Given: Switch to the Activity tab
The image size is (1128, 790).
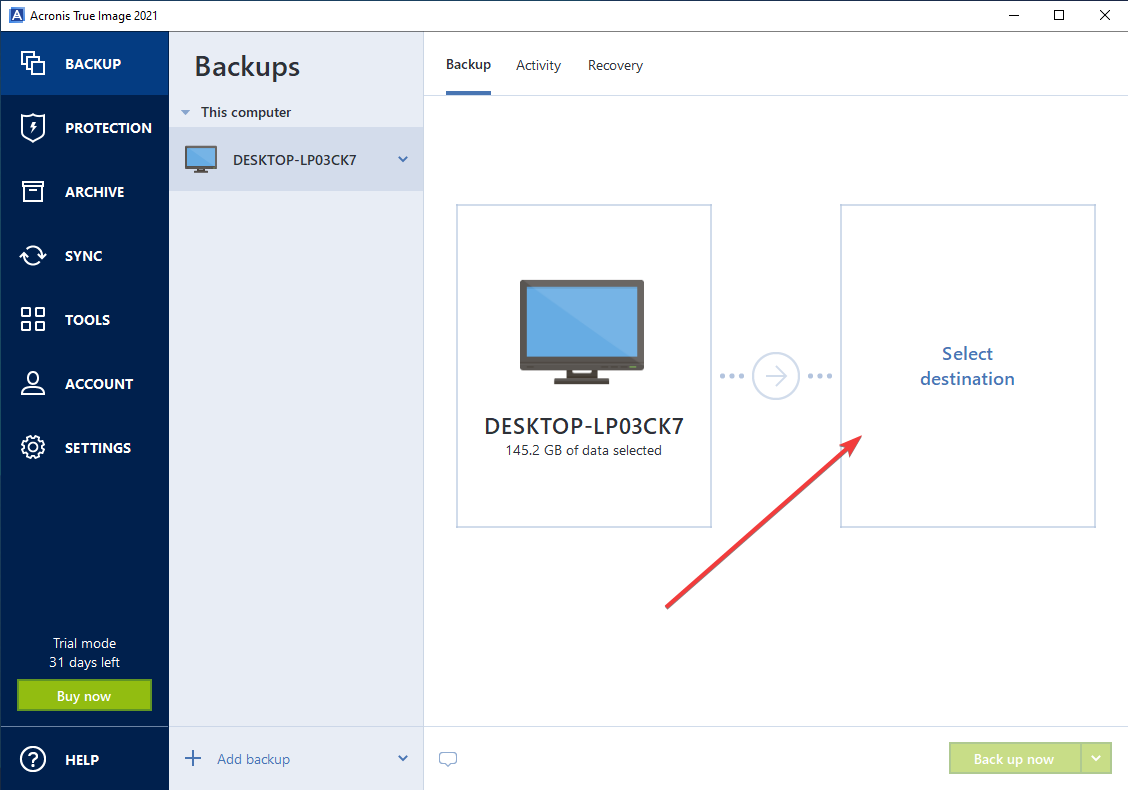Looking at the screenshot, I should 538,65.
